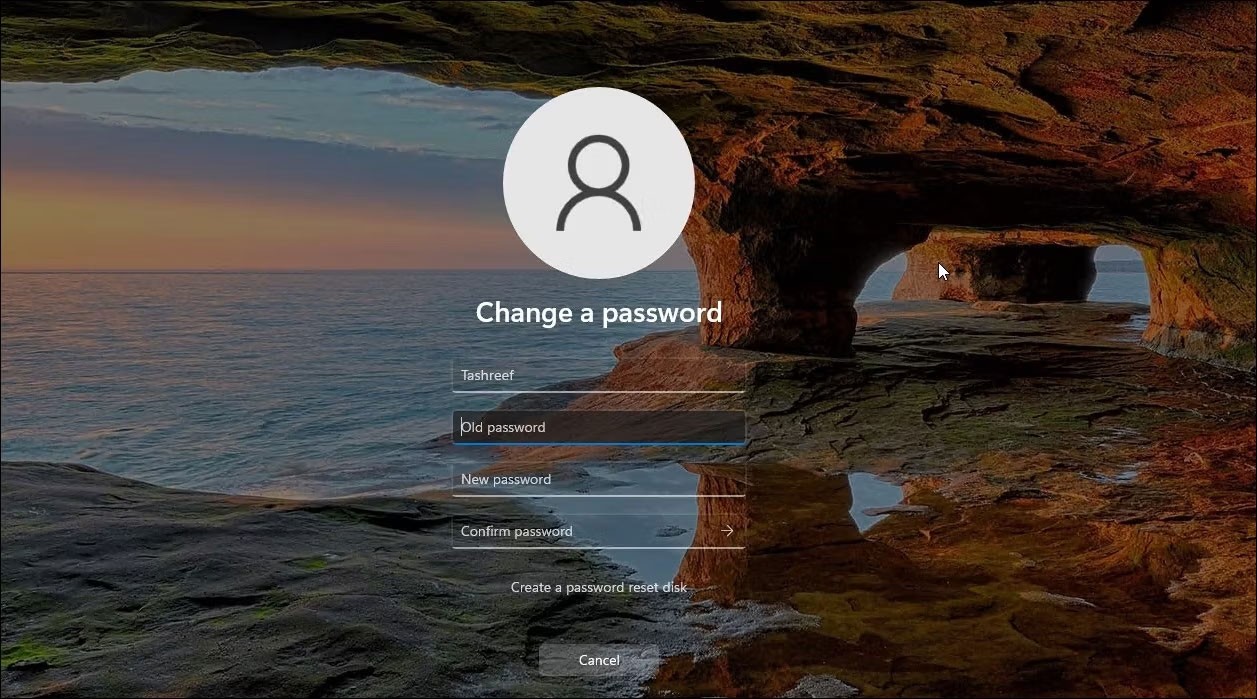Click into the Old password field
This screenshot has height=699, width=1257.
tap(598, 427)
